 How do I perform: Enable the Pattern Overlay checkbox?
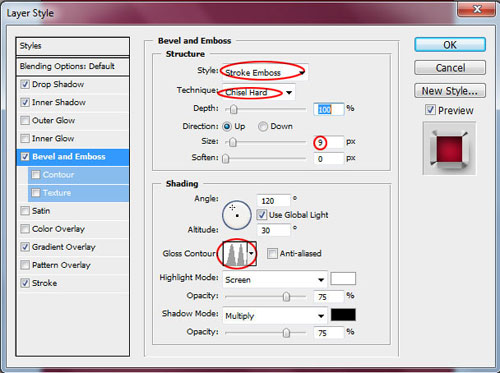pos(25,265)
